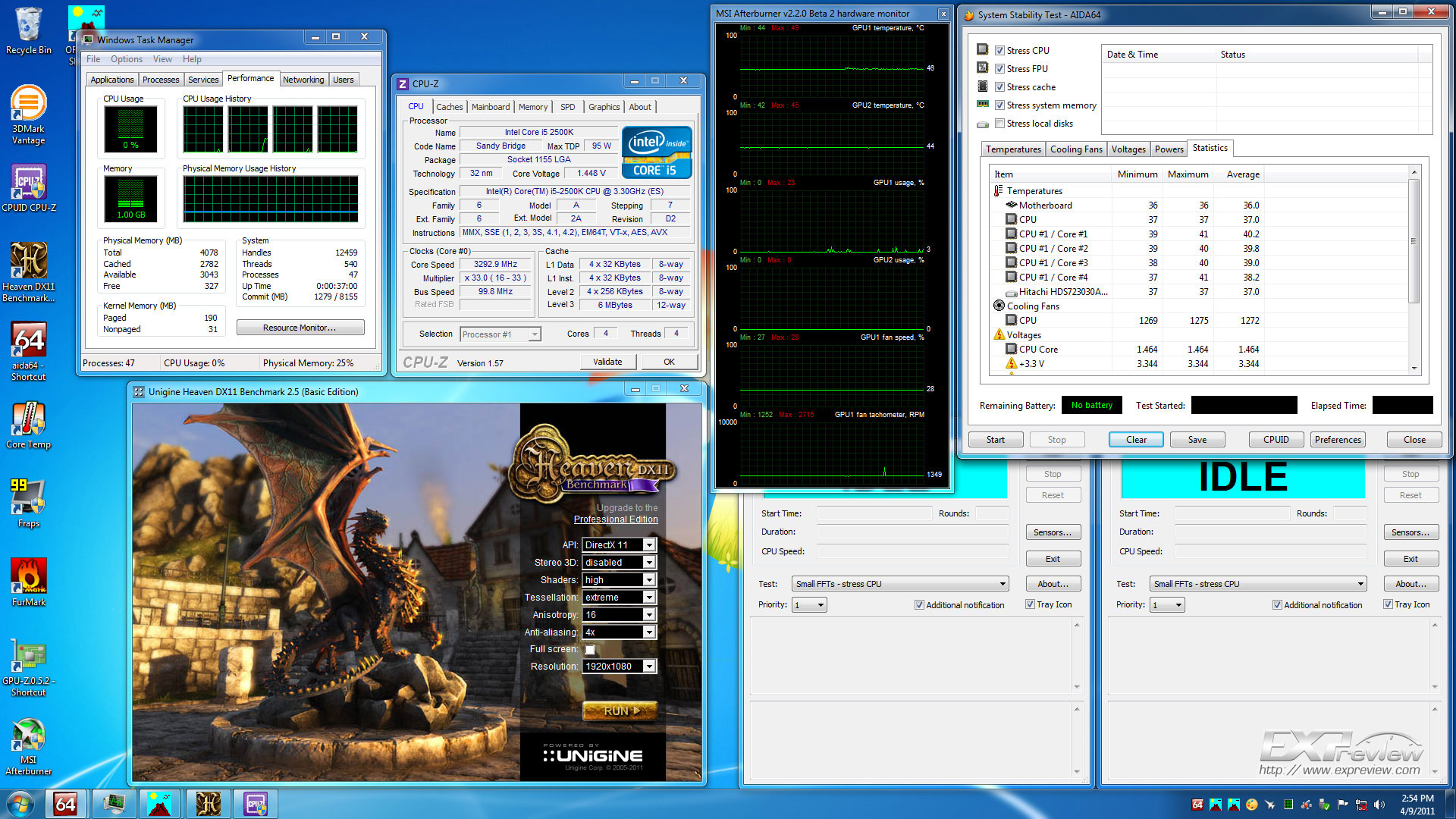Open AIDA64 Preferences
Screen dimensions: 1456x819
[x=1338, y=440]
